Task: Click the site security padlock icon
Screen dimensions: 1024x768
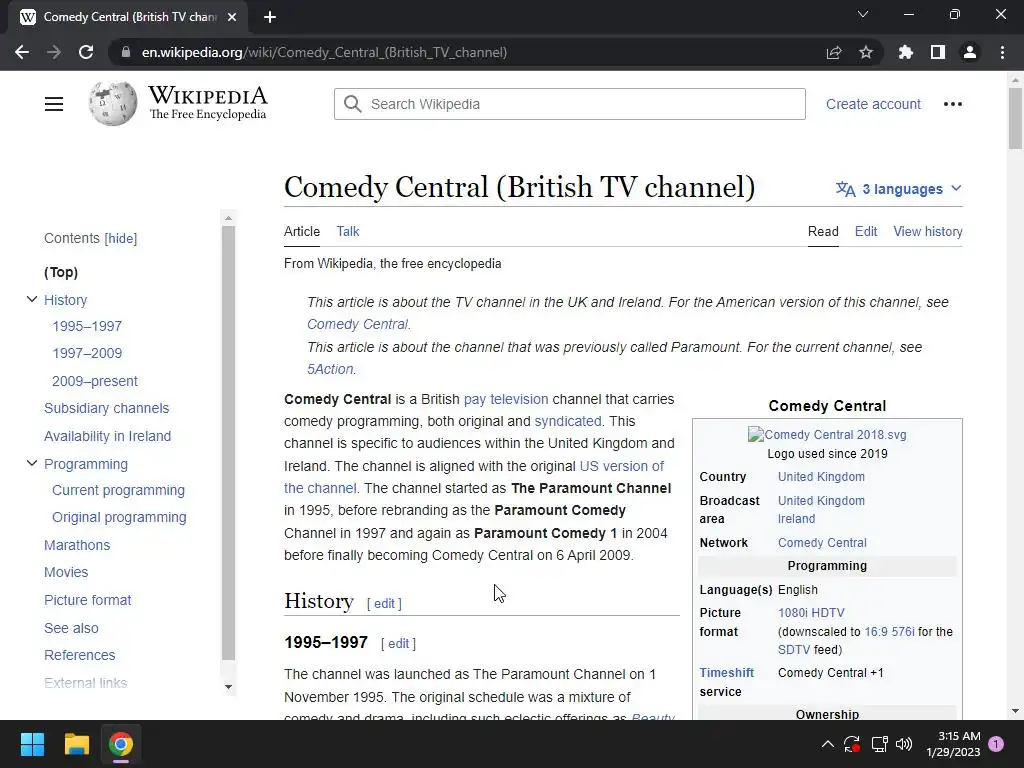Action: (x=126, y=52)
